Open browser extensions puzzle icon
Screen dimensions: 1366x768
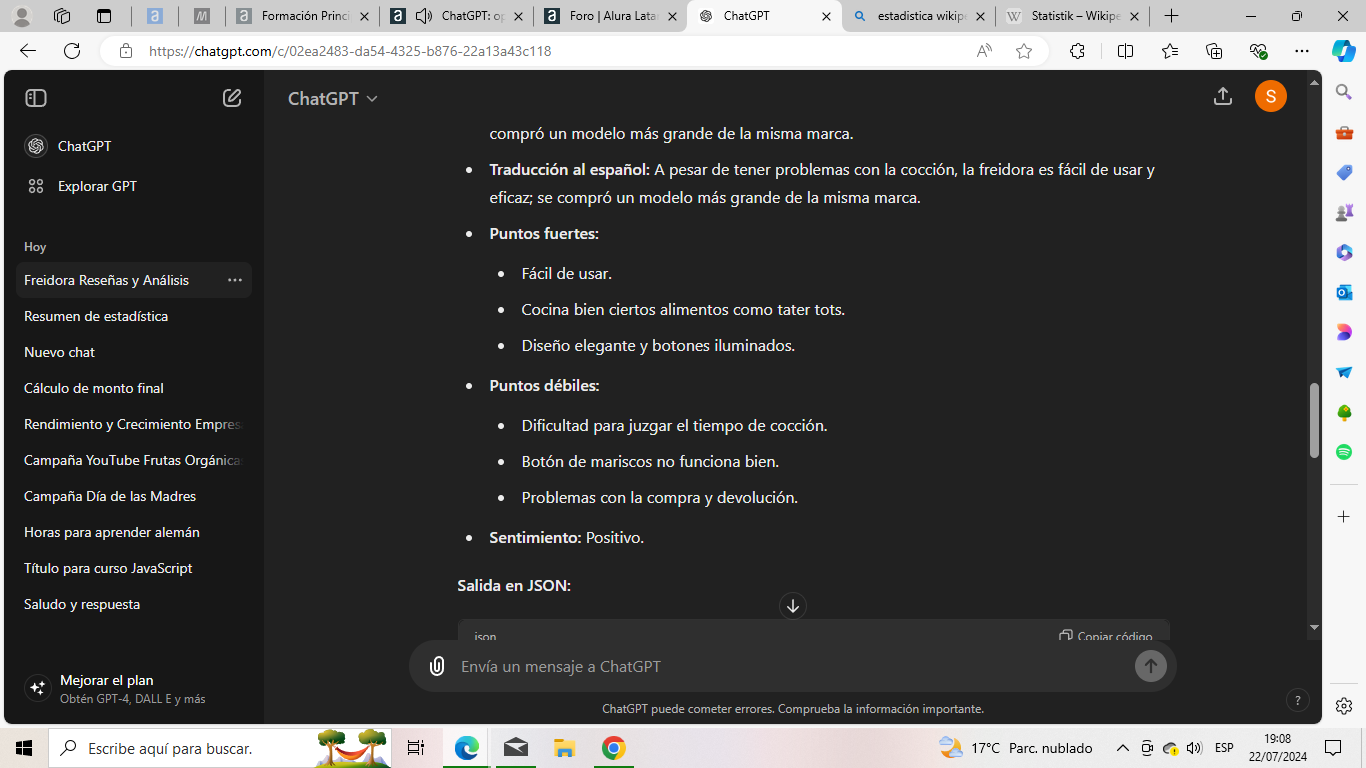click(1077, 51)
